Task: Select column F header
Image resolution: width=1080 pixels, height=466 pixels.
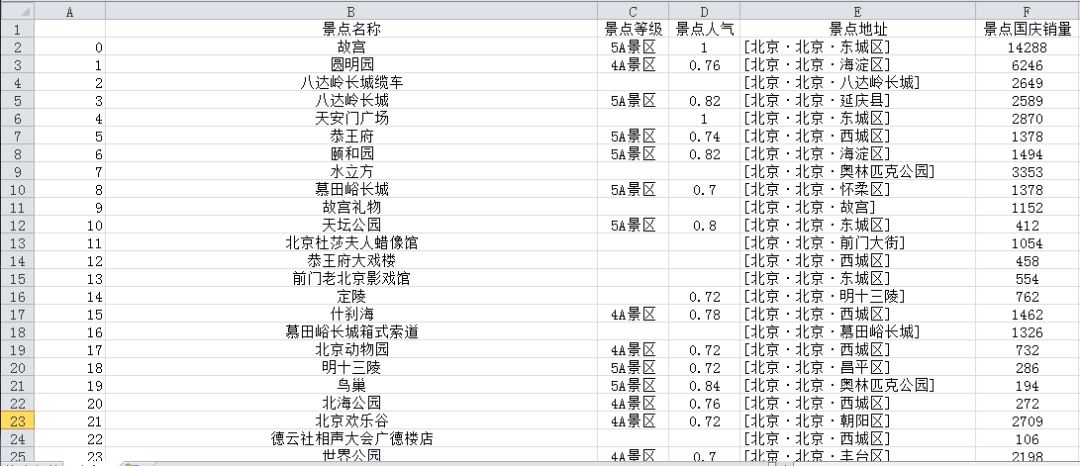Action: [1027, 10]
